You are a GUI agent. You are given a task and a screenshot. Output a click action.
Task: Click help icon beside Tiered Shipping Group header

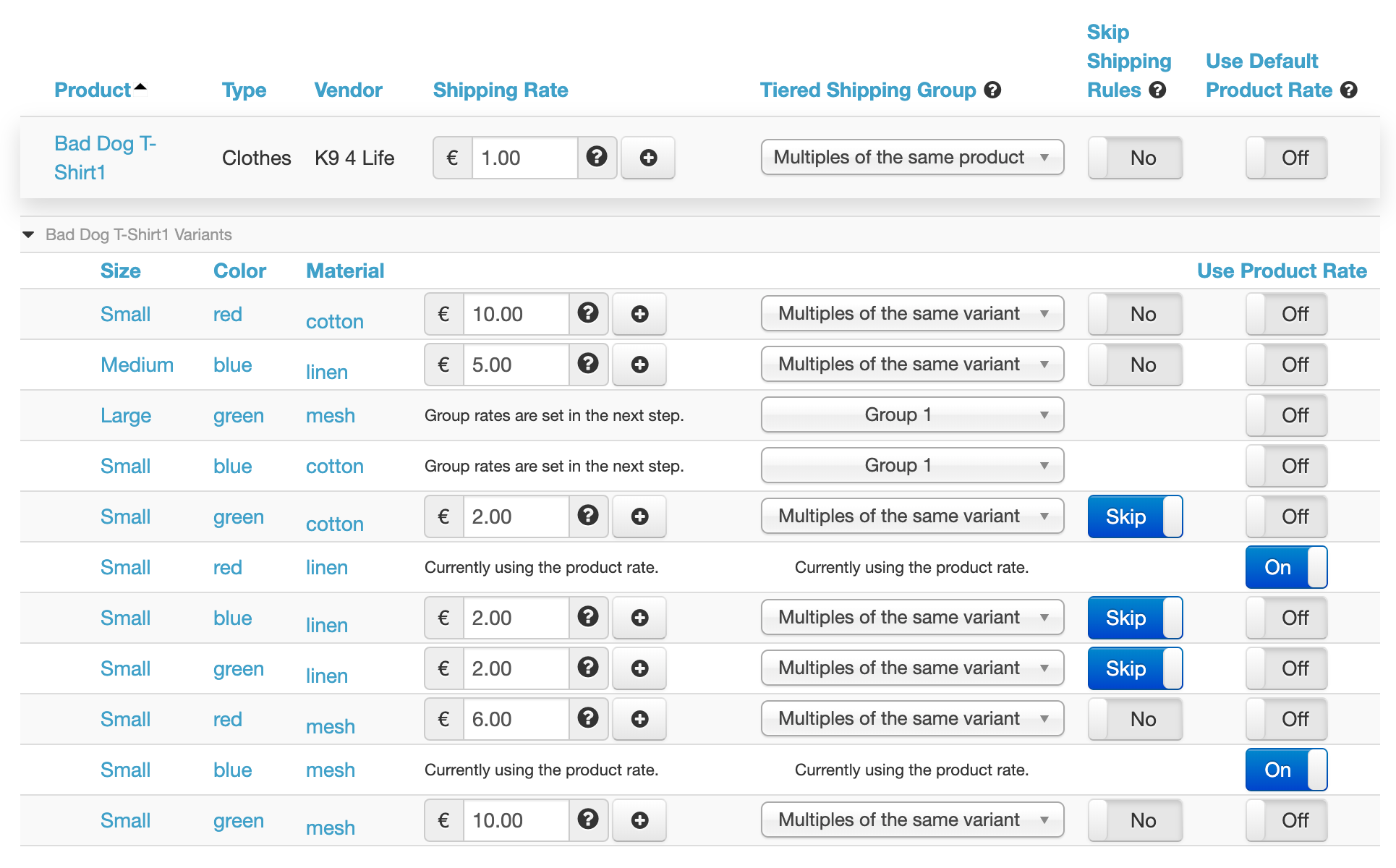click(993, 90)
